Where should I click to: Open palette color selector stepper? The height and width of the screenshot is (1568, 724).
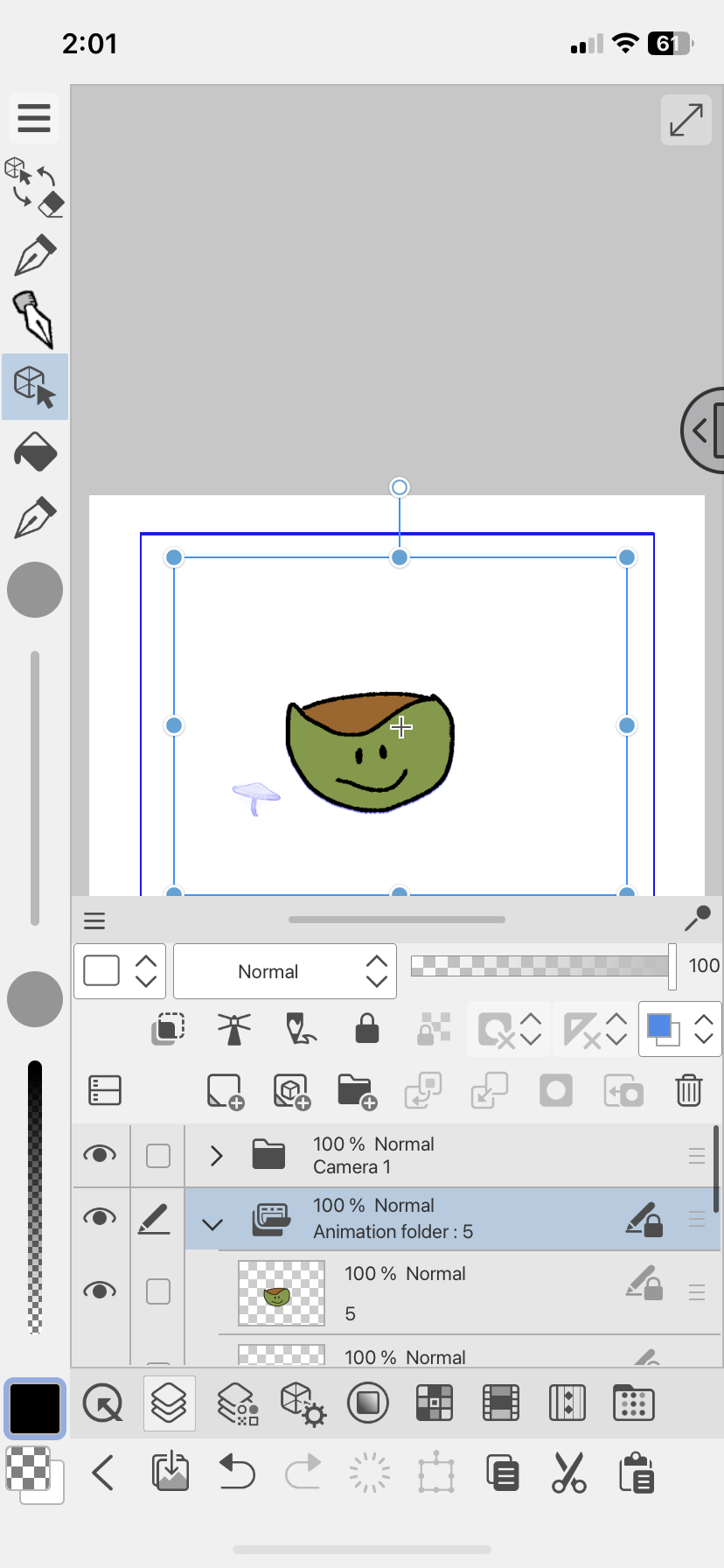119,971
